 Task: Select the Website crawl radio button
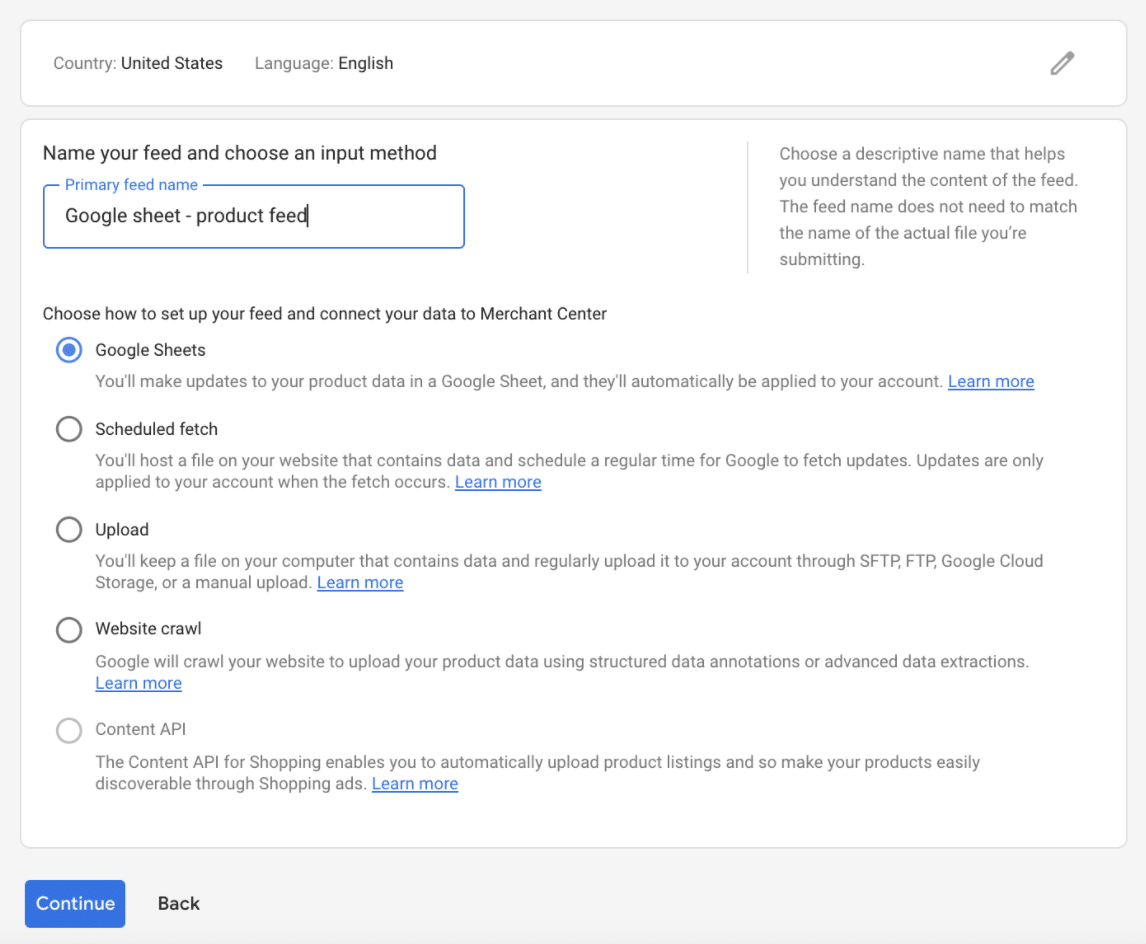click(x=69, y=629)
